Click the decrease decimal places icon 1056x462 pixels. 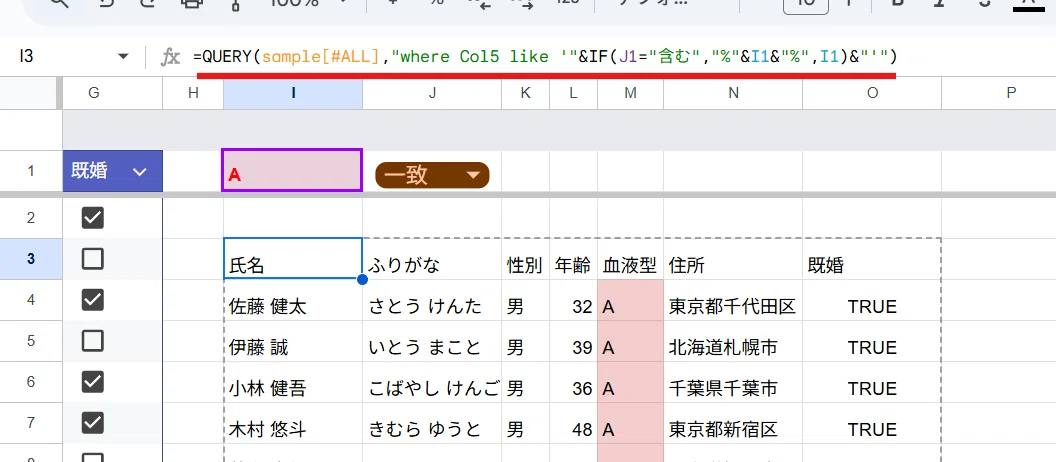pos(480,3)
